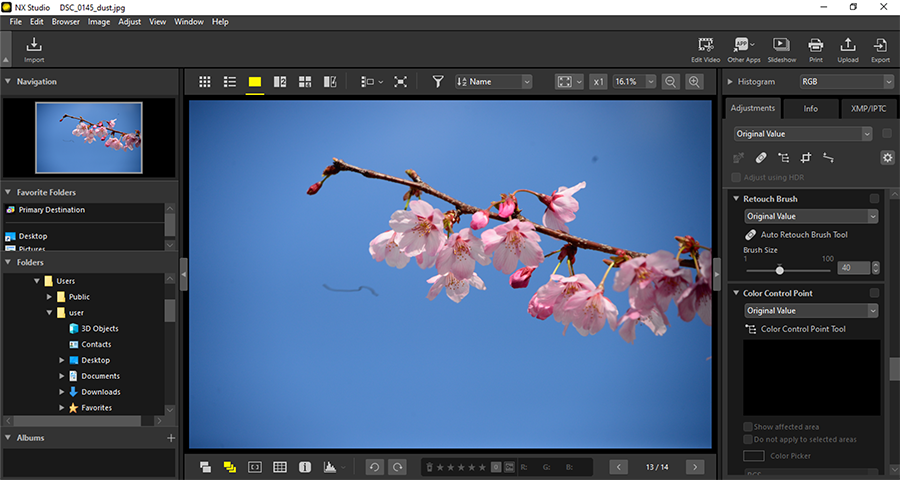Go to the next image arrow
The height and width of the screenshot is (480, 900).
click(x=694, y=467)
